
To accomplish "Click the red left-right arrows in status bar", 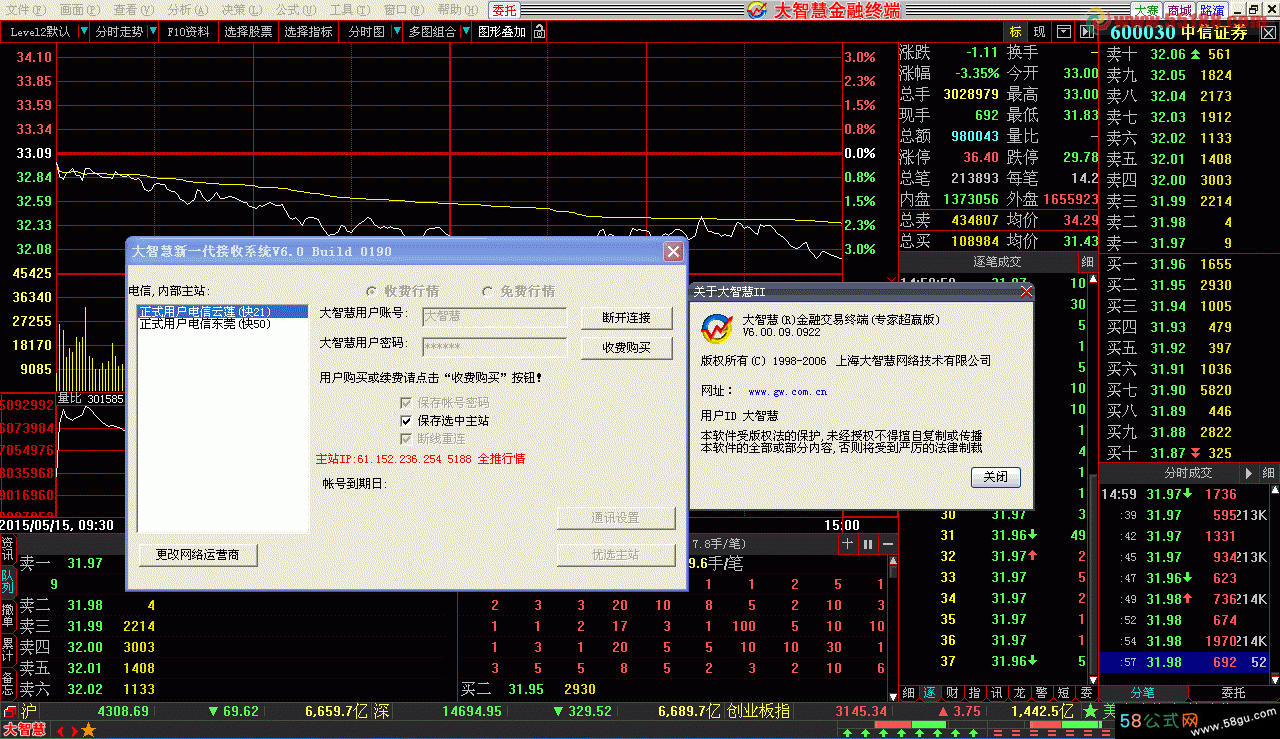I will point(67,730).
